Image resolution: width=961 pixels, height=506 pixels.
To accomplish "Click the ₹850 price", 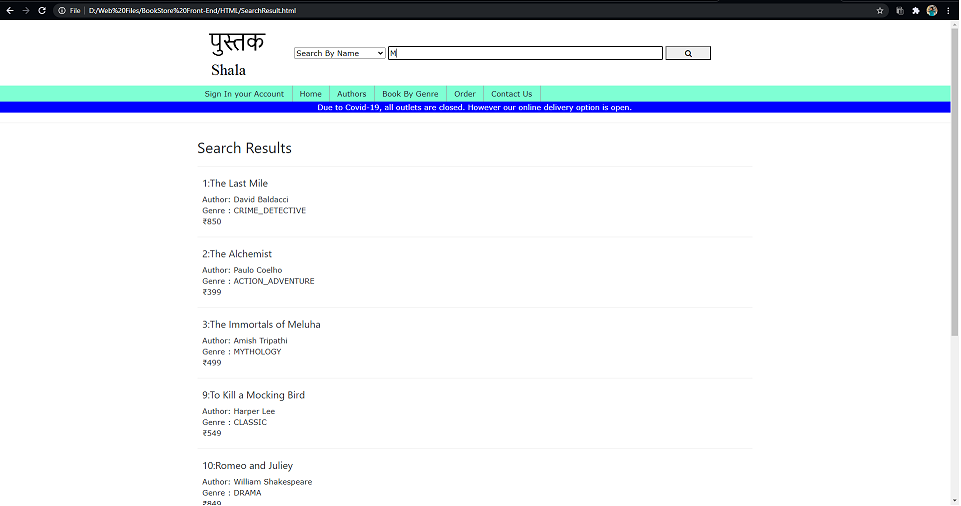I will coord(211,221).
